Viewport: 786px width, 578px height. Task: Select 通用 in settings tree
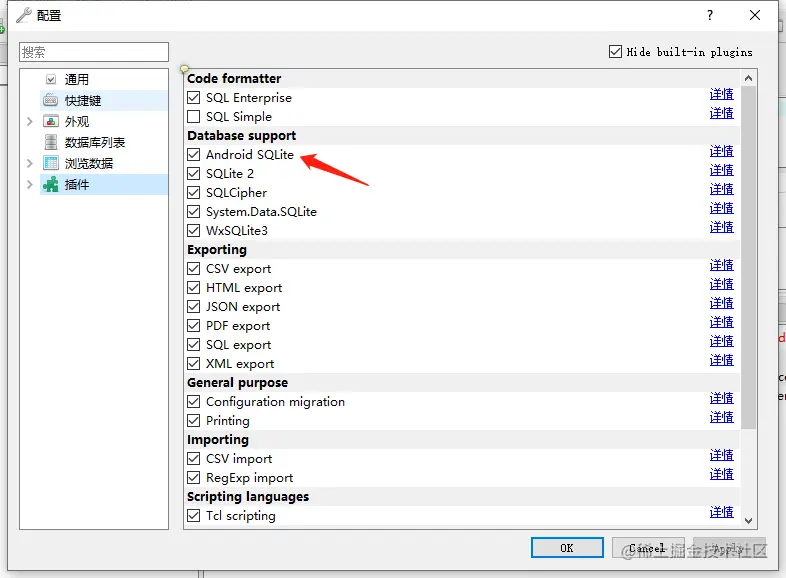pyautogui.click(x=77, y=79)
